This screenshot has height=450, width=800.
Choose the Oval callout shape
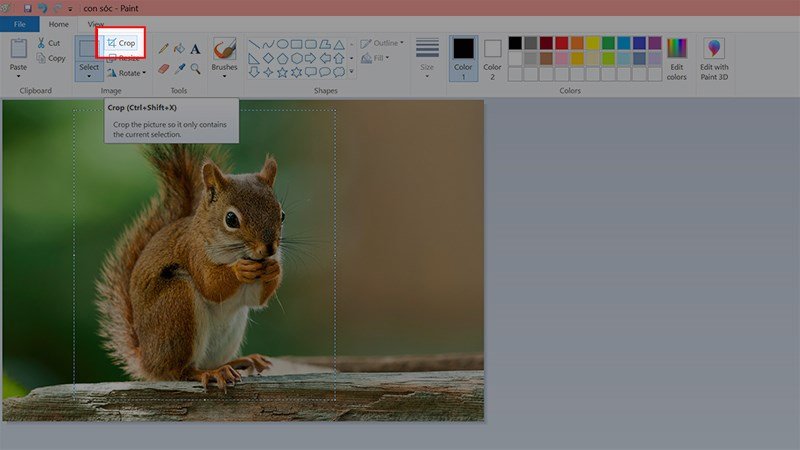click(x=325, y=72)
